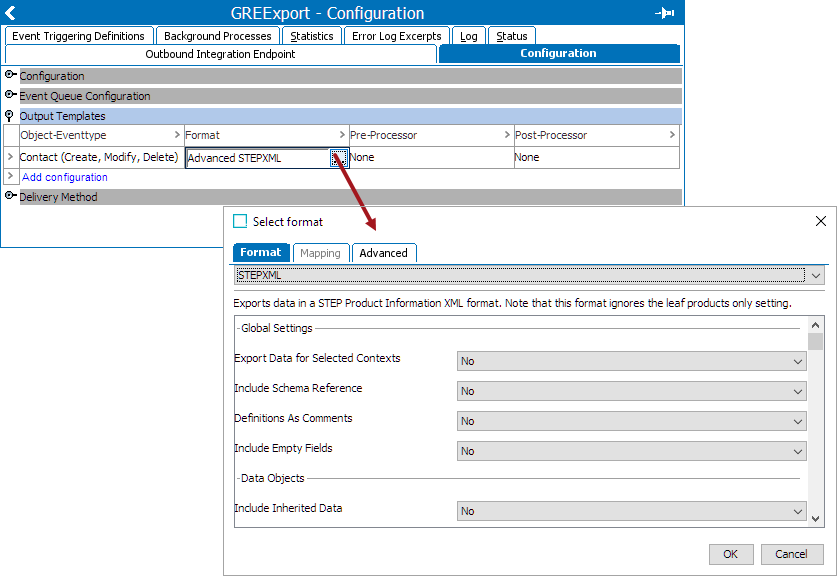Click the row arrow beside the Contact entry
Viewport: 837px width, 576px height.
pyautogui.click(x=10, y=157)
